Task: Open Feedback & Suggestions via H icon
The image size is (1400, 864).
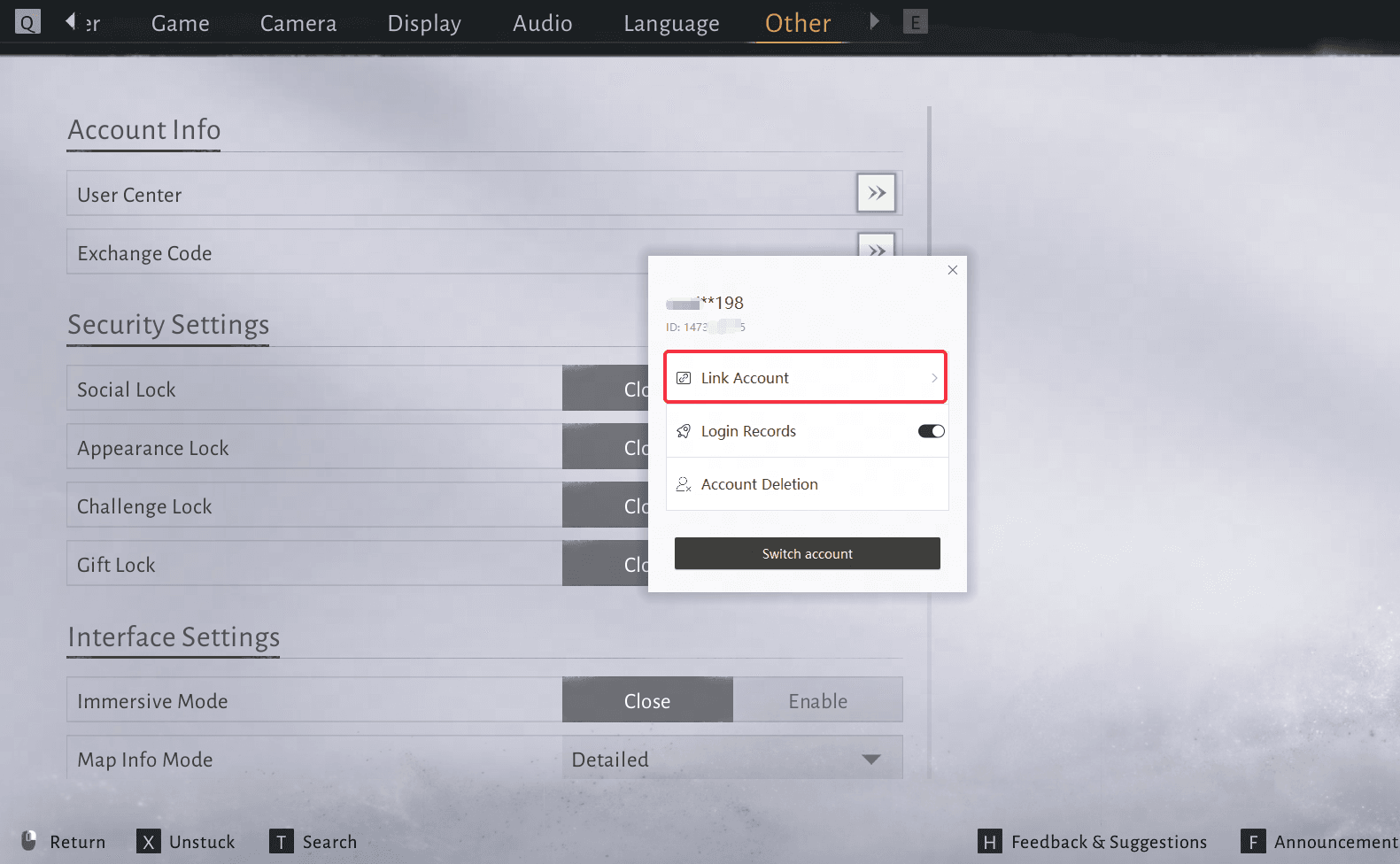Action: pos(989,842)
